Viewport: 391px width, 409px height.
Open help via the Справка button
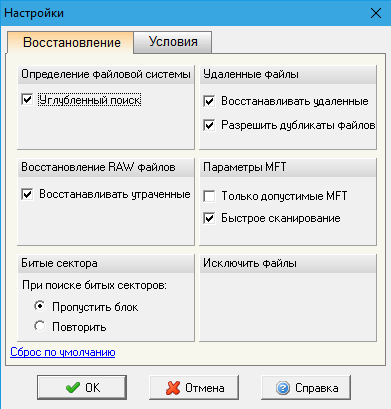click(x=306, y=388)
